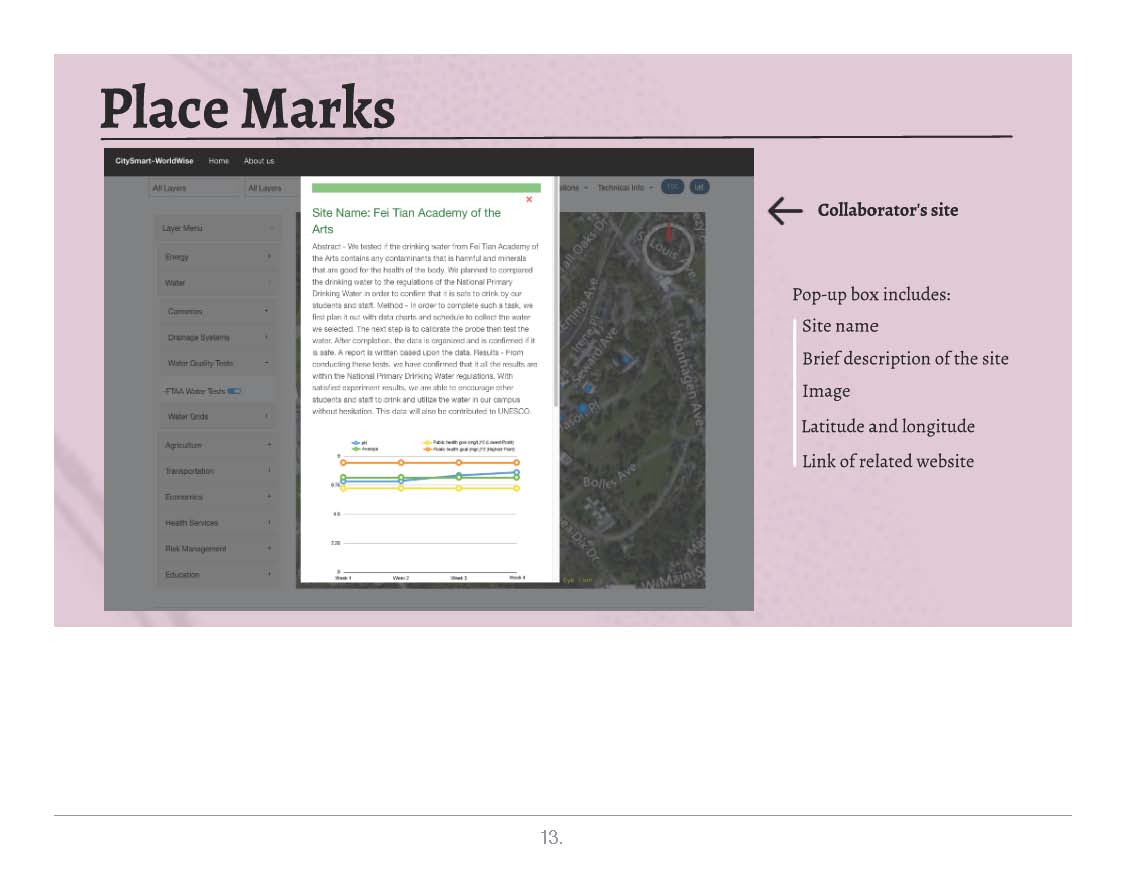The image size is (1133, 876).
Task: Click the pop-up vertical scrollbar
Action: [556, 300]
